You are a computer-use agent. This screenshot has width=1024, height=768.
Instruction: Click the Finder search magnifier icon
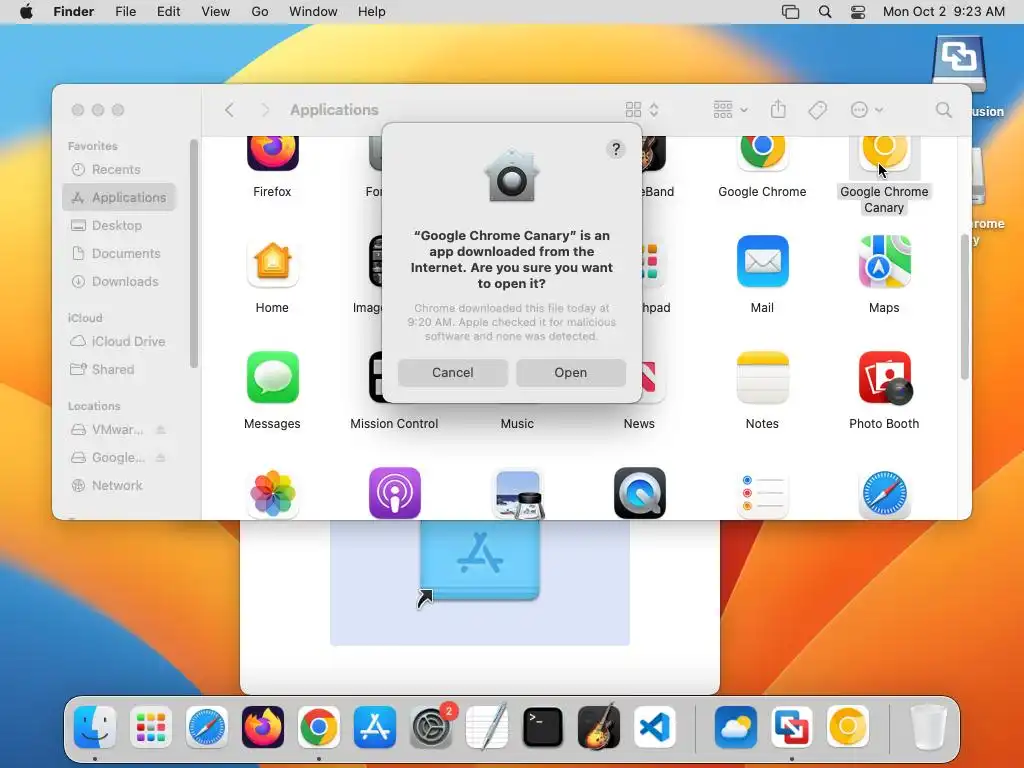click(x=943, y=110)
